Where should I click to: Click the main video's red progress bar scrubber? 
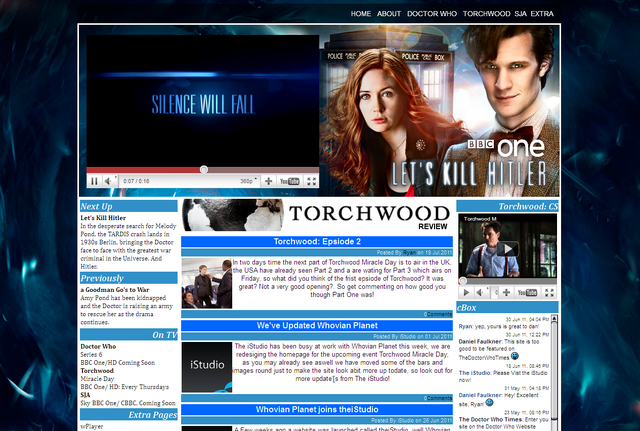click(204, 169)
